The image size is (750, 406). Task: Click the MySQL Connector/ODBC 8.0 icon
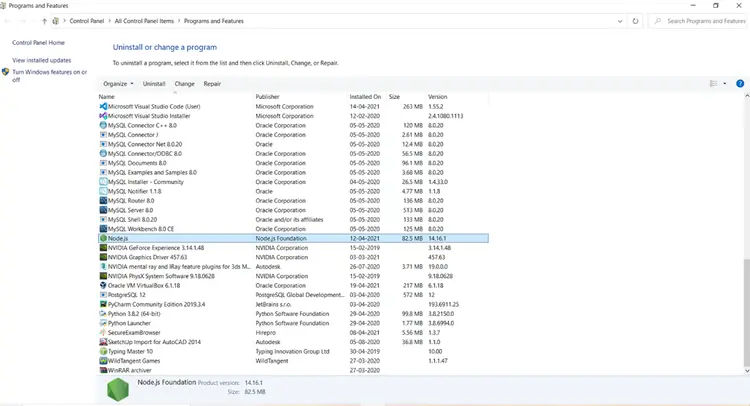pos(103,154)
